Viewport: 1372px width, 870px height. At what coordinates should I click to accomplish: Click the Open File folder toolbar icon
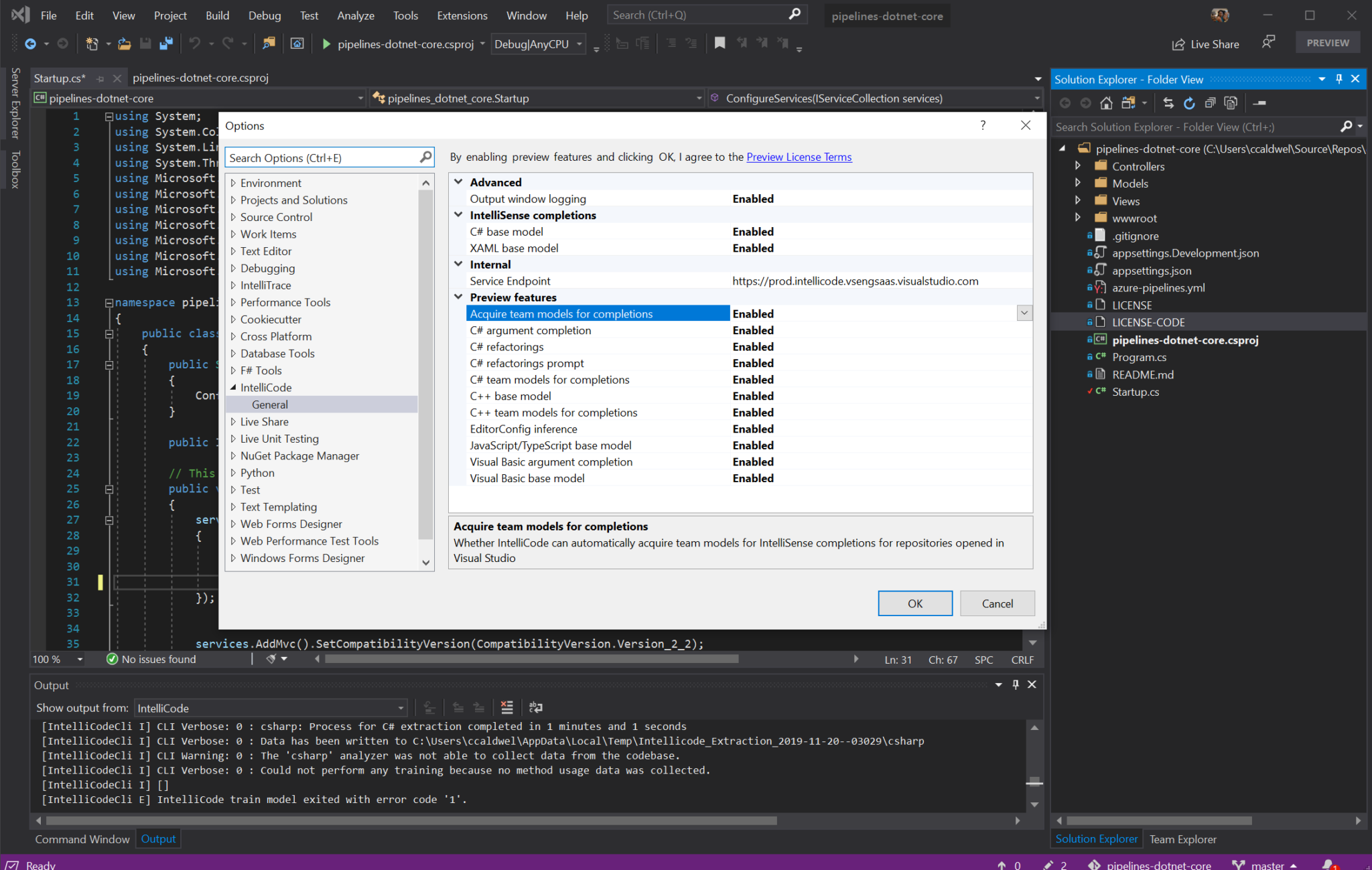click(125, 44)
